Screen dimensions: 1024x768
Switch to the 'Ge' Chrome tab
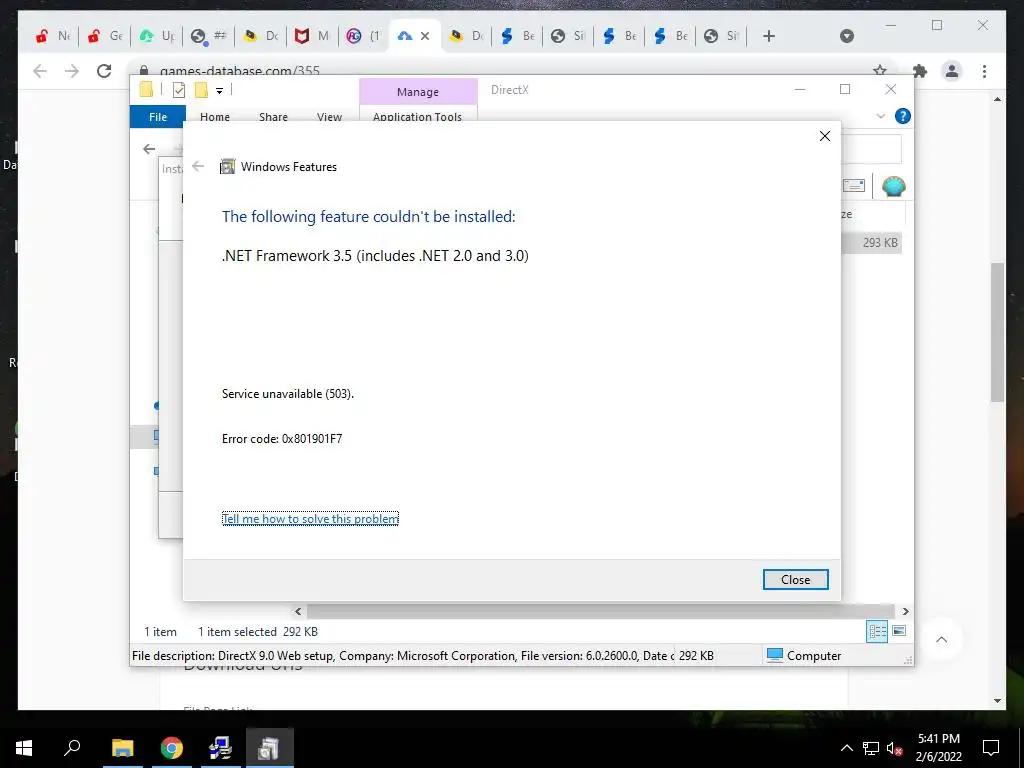pos(105,36)
